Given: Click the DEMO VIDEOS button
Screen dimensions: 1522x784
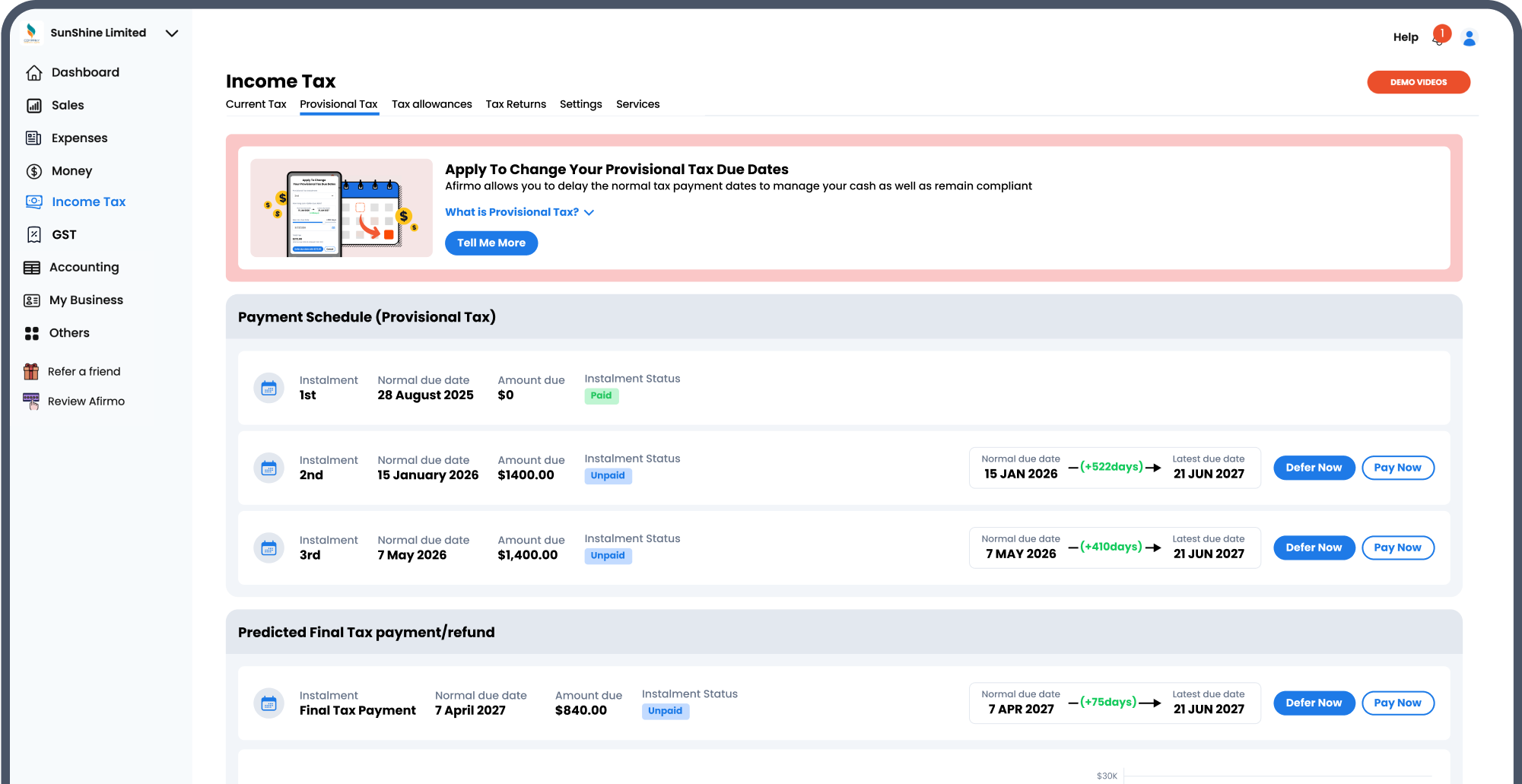Looking at the screenshot, I should pyautogui.click(x=1419, y=82).
